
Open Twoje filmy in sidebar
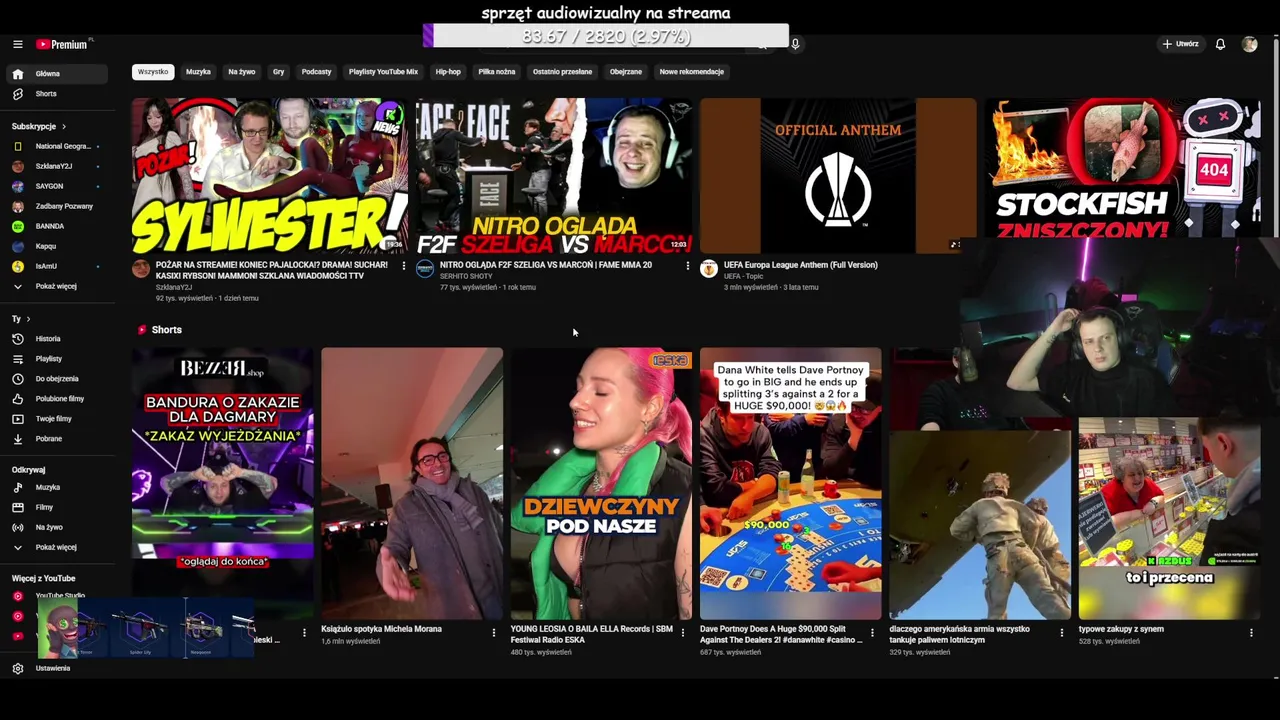click(x=57, y=419)
